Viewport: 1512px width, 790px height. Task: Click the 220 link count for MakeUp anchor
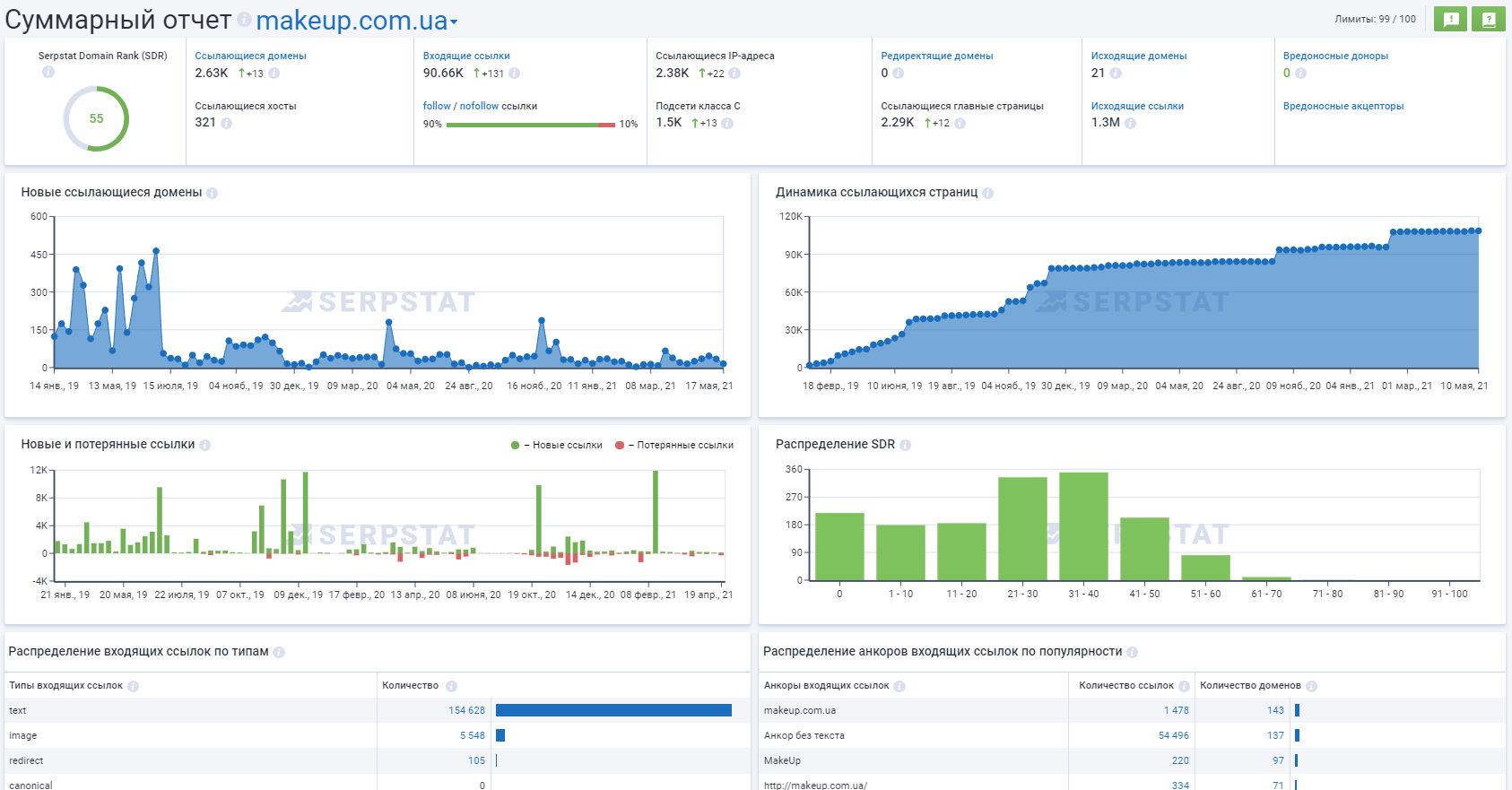click(1180, 760)
